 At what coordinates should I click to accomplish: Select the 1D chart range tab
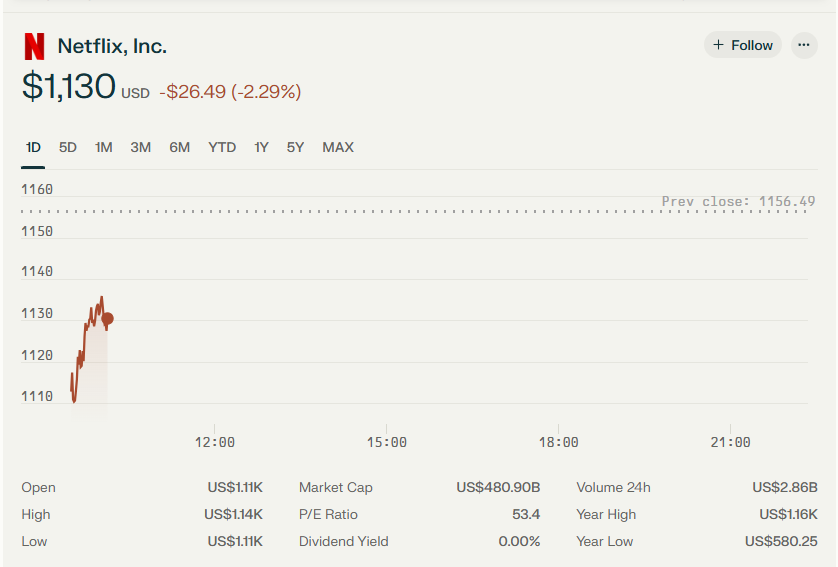click(33, 147)
